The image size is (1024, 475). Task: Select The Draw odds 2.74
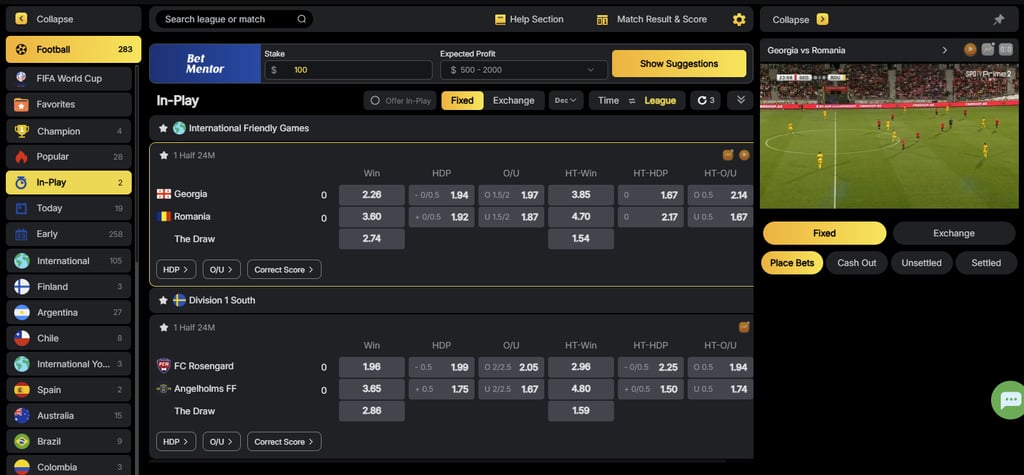(372, 239)
